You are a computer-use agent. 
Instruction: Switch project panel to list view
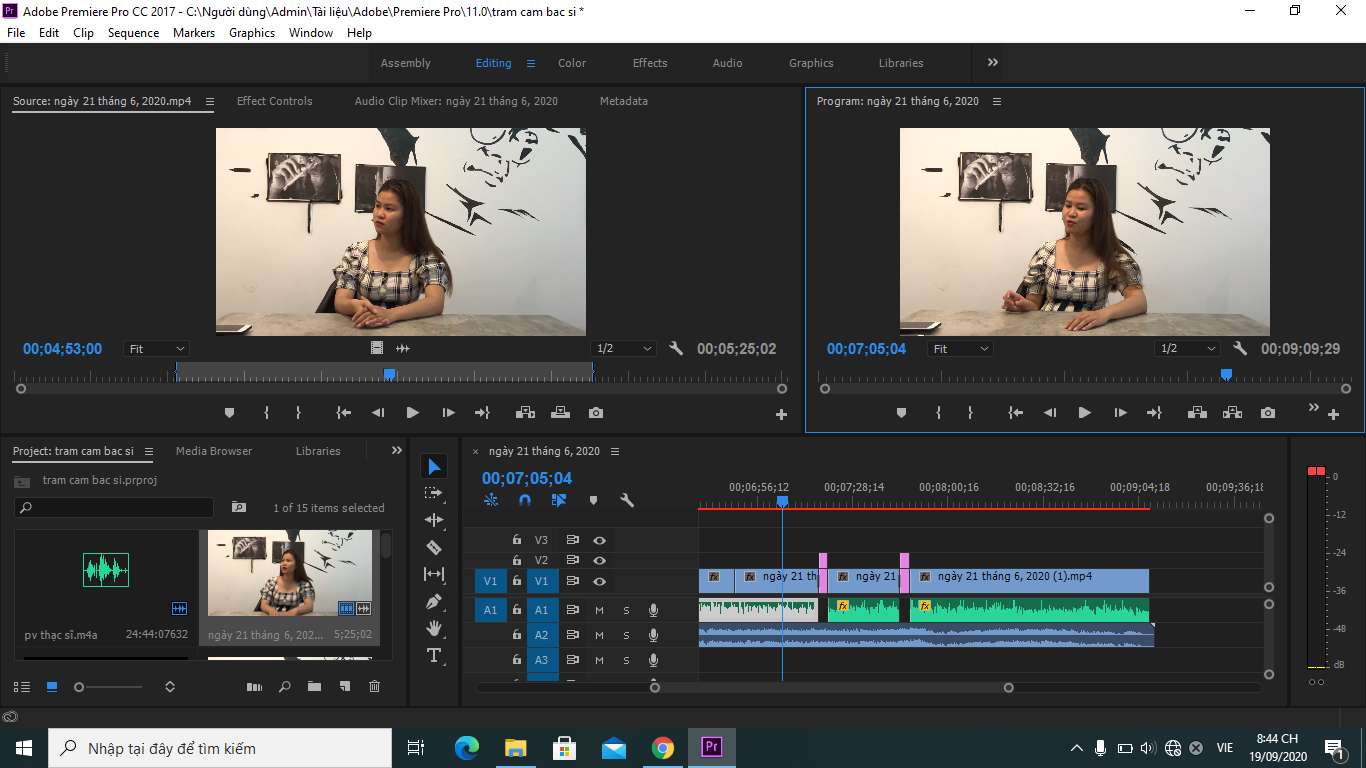(x=22, y=687)
